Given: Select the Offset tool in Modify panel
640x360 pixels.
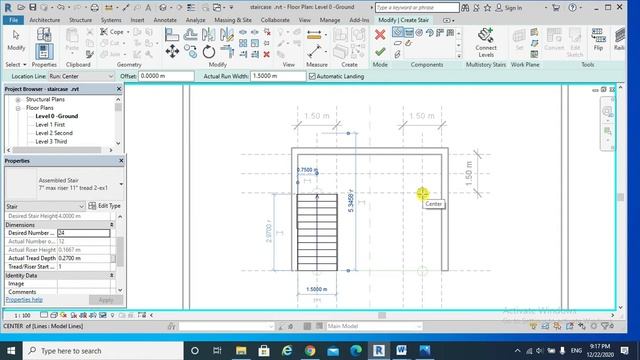Looking at the screenshot, I should 190,35.
